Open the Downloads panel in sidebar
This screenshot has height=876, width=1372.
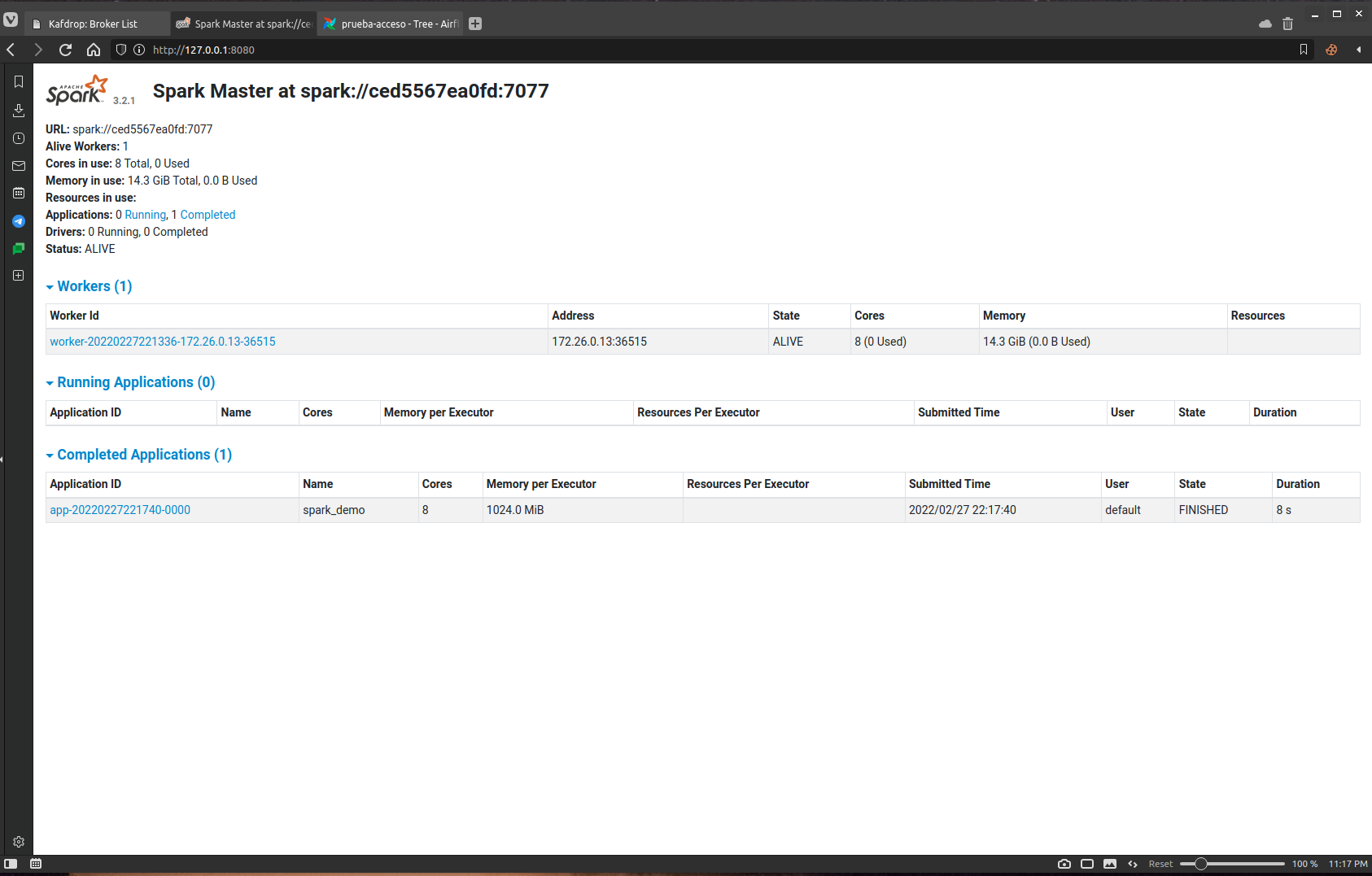(x=19, y=110)
